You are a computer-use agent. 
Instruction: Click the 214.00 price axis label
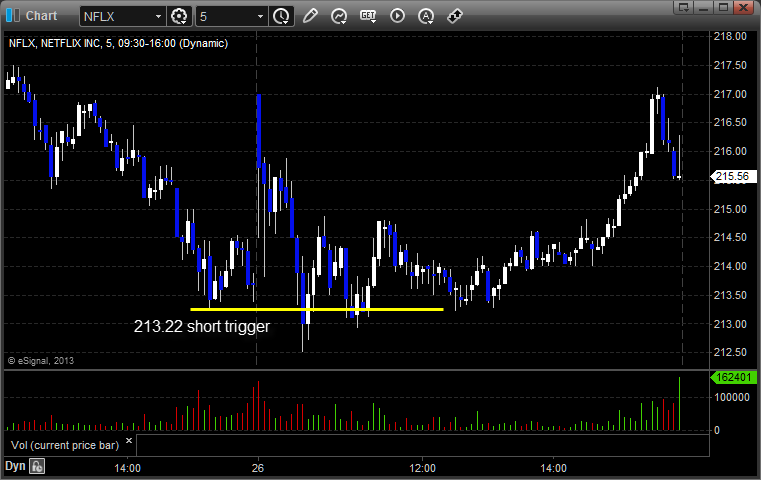pyautogui.click(x=730, y=266)
